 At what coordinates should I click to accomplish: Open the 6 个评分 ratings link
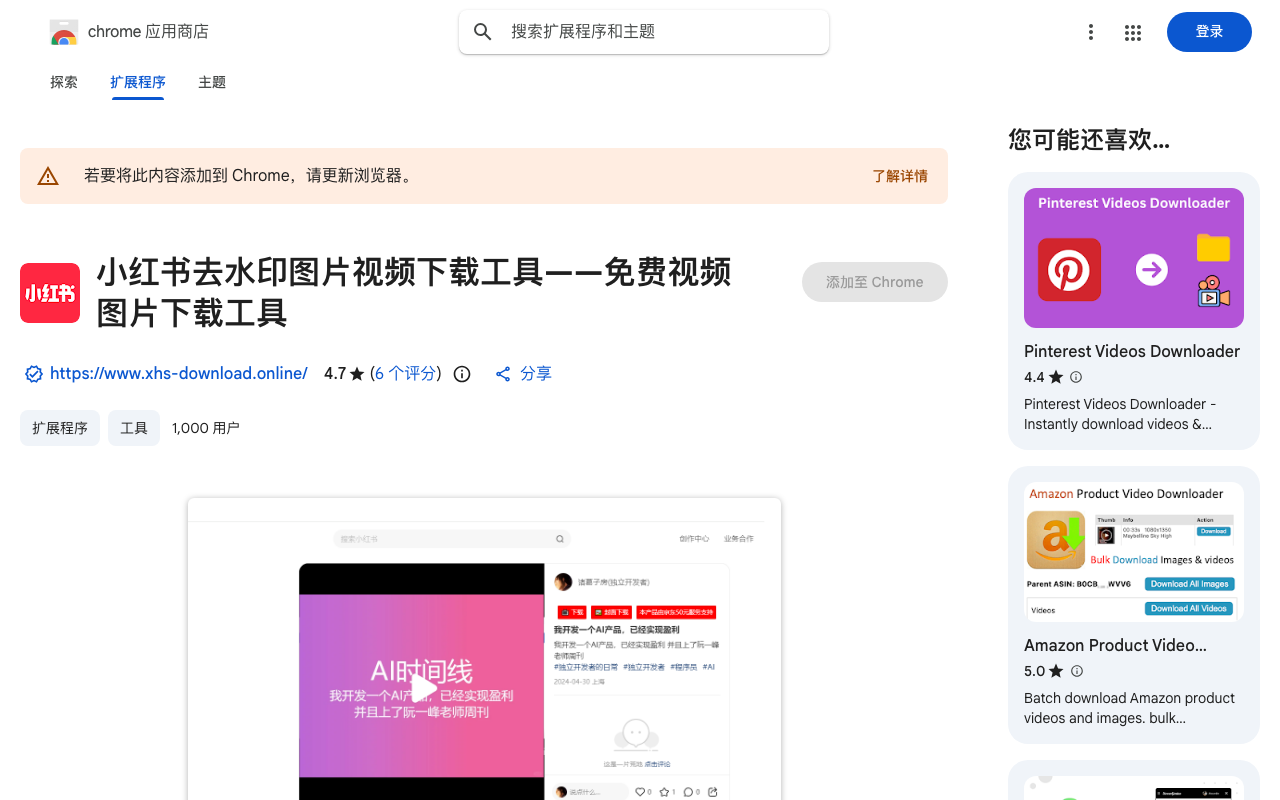405,374
